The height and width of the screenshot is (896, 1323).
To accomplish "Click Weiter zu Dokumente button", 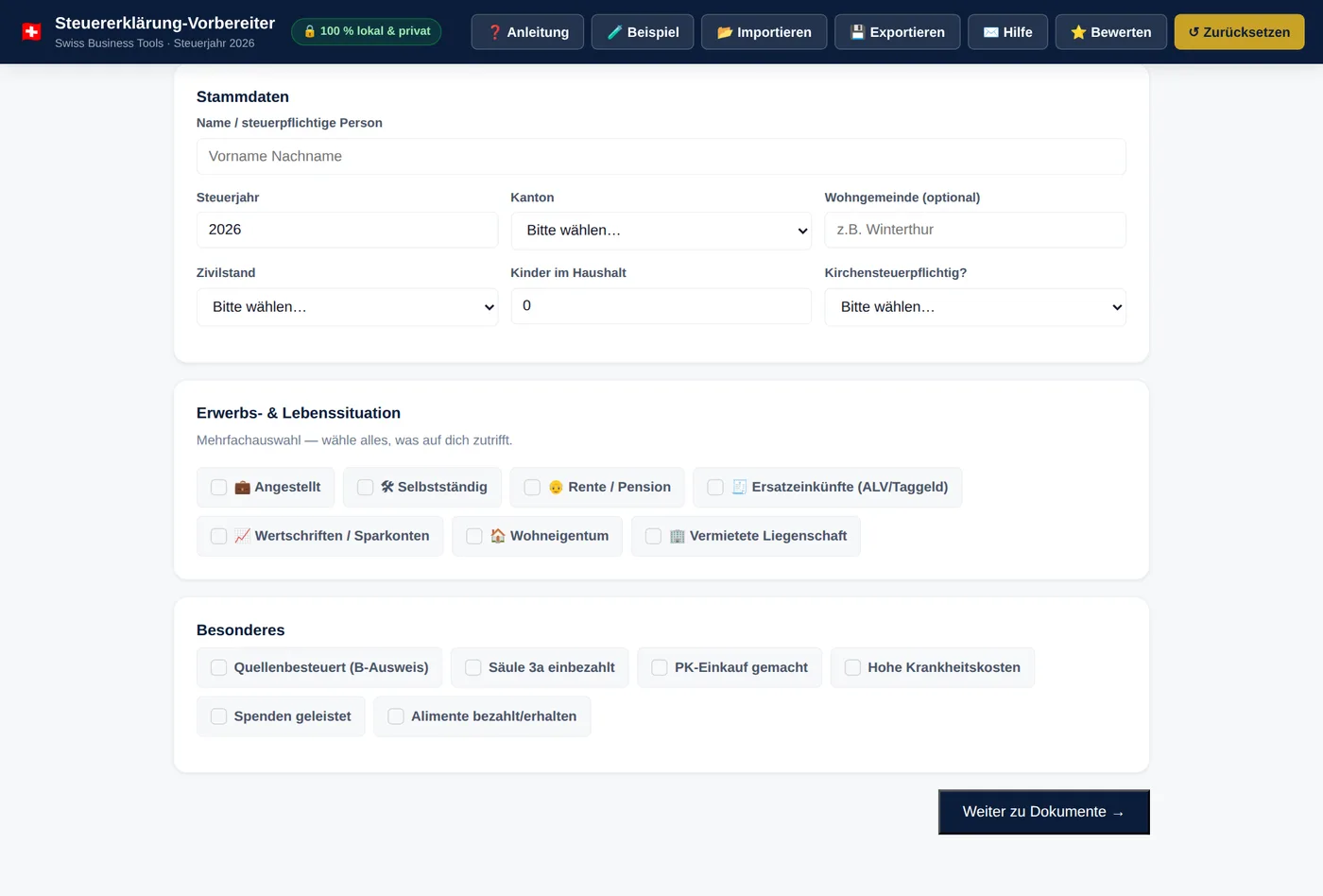I will 1043,812.
